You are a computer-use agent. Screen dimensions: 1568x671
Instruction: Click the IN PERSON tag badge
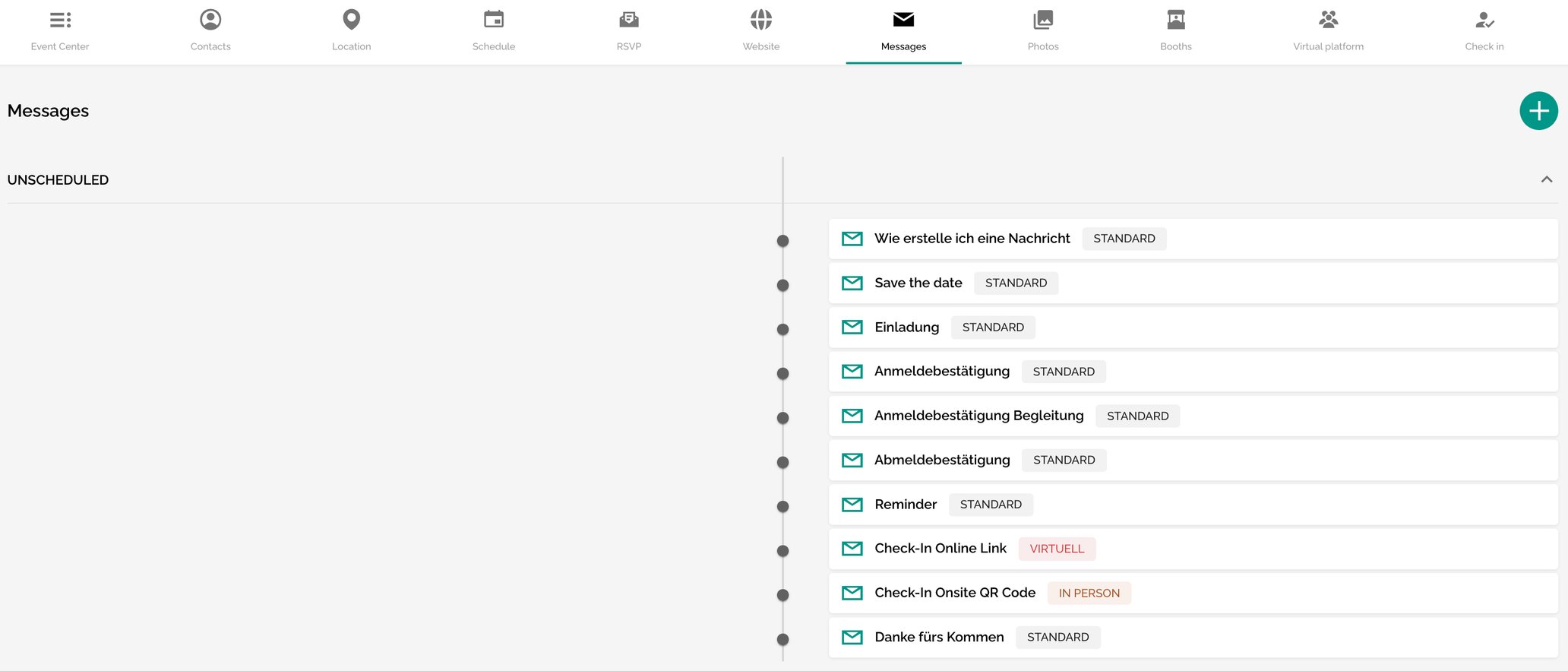tap(1089, 593)
